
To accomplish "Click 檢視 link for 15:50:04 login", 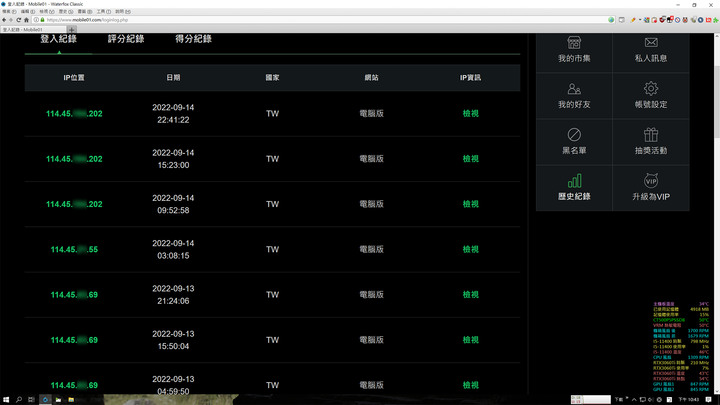I will pos(471,340).
